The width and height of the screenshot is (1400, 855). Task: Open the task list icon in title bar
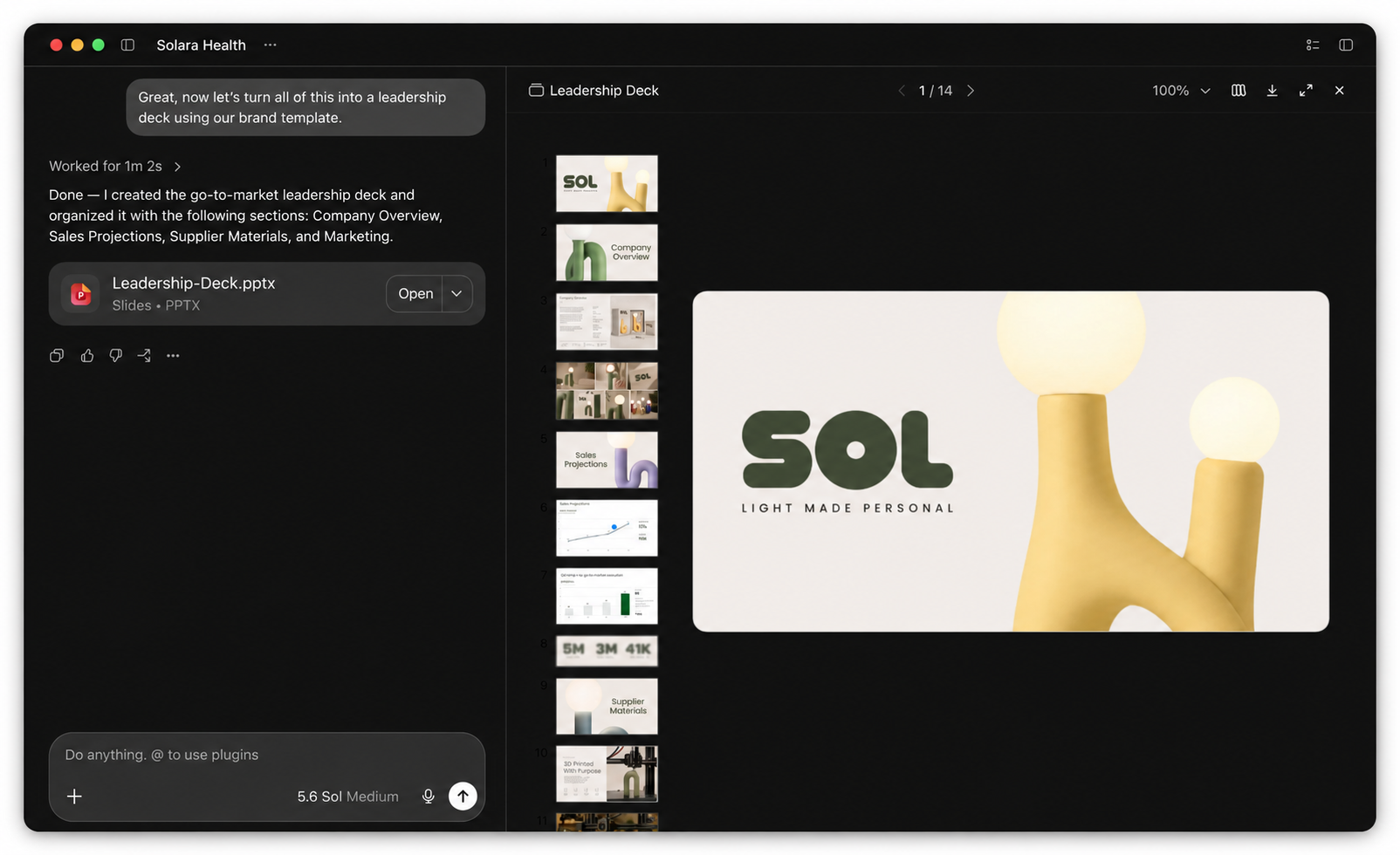[x=1312, y=44]
